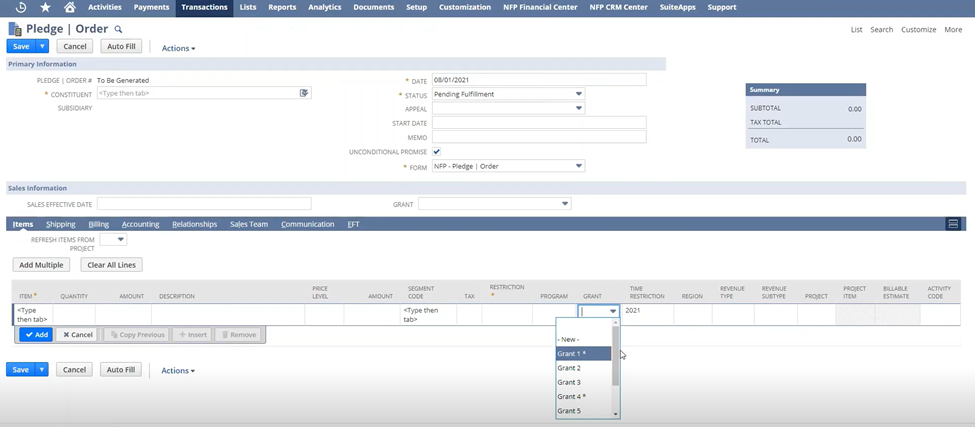This screenshot has height=427, width=975.
Task: Toggle the subtab layout icon
Action: [953, 224]
